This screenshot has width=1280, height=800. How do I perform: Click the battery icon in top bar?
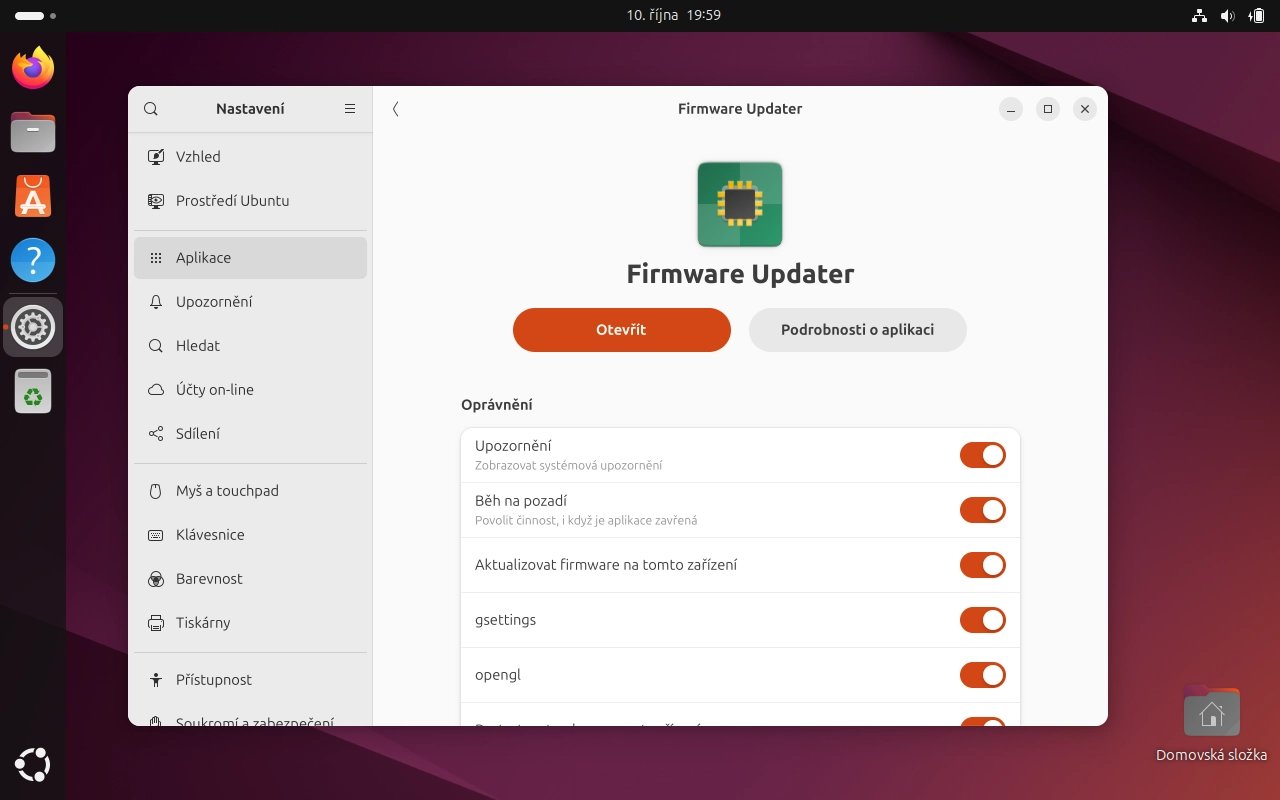(x=1257, y=15)
